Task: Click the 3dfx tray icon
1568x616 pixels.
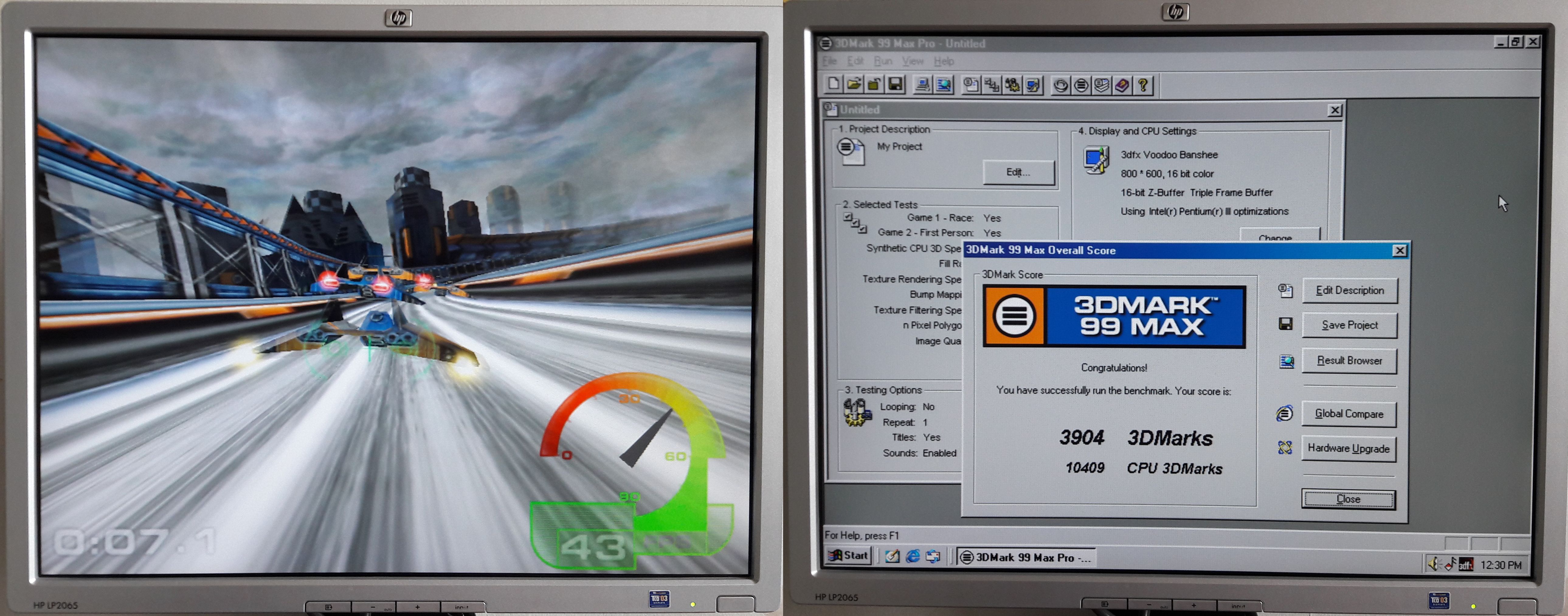Action: coord(1466,565)
